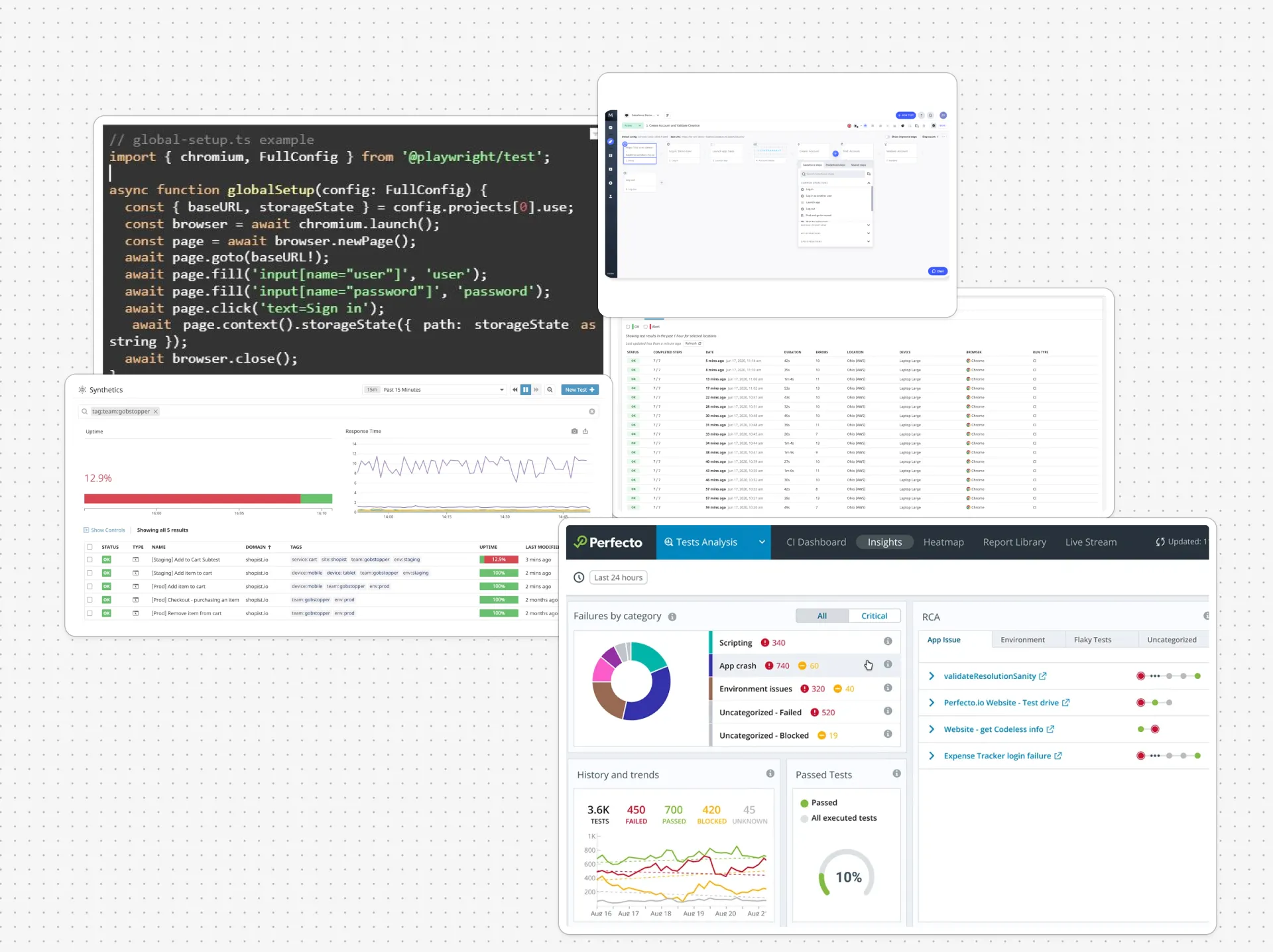Click the Chat button in test editor
Viewport: 1273px width, 952px height.
point(938,271)
